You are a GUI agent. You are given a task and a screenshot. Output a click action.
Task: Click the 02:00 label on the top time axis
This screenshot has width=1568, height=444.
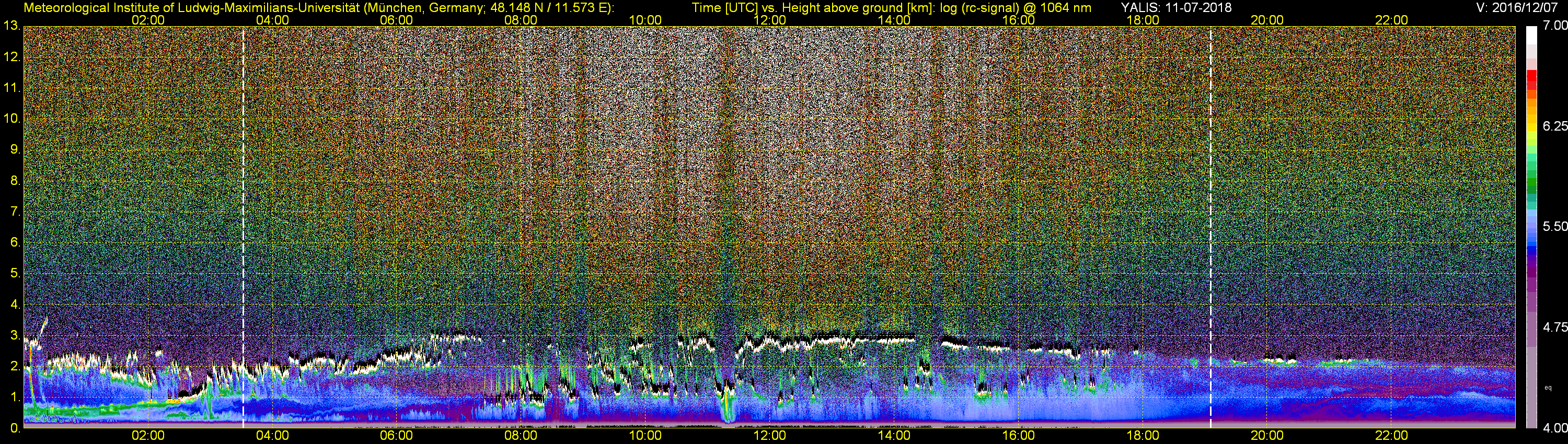pos(148,20)
